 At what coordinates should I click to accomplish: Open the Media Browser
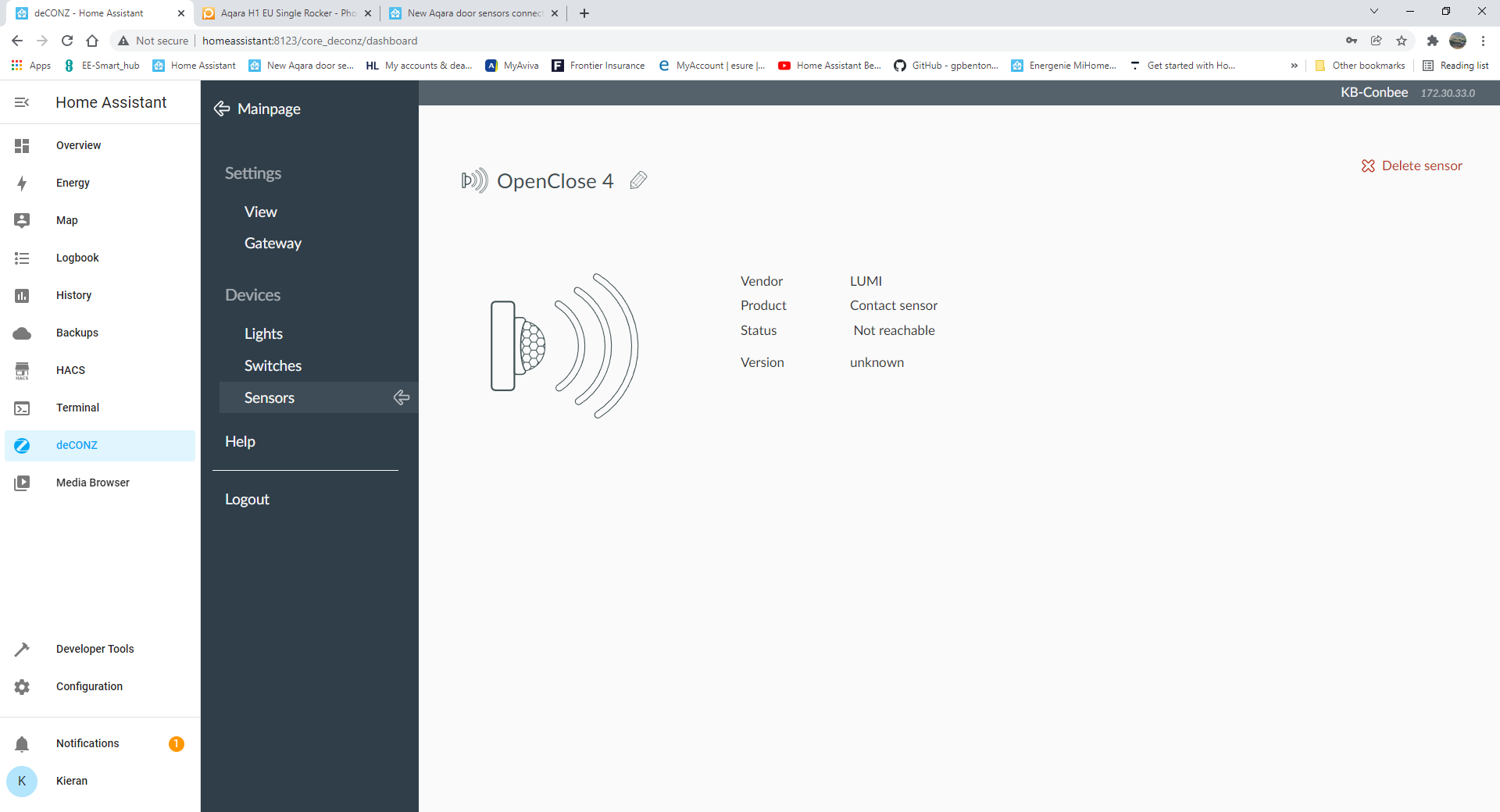click(92, 483)
